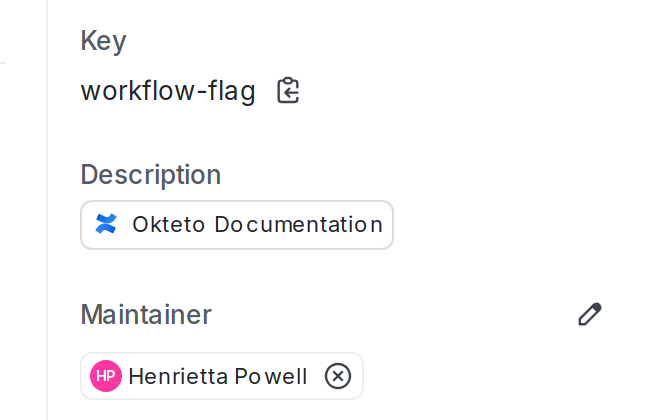
Task: Click the workflow-flag key value
Action: pos(168,91)
